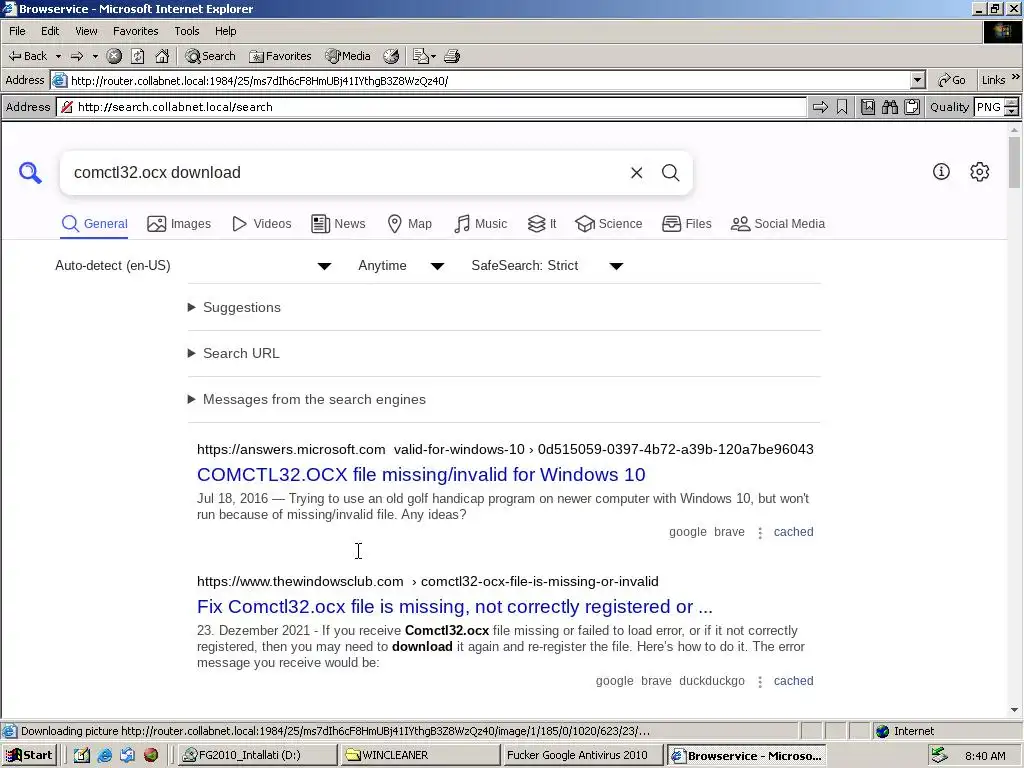Open cached link for Microsoft answers result

coord(793,532)
